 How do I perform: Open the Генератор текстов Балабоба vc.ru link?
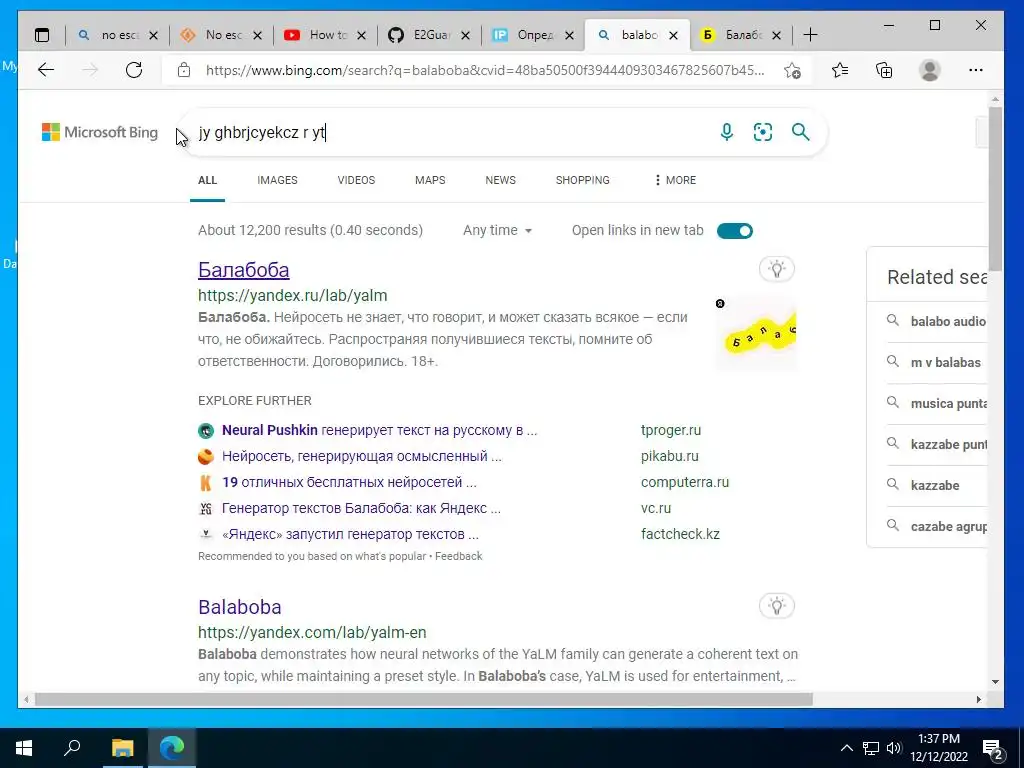[361, 508]
